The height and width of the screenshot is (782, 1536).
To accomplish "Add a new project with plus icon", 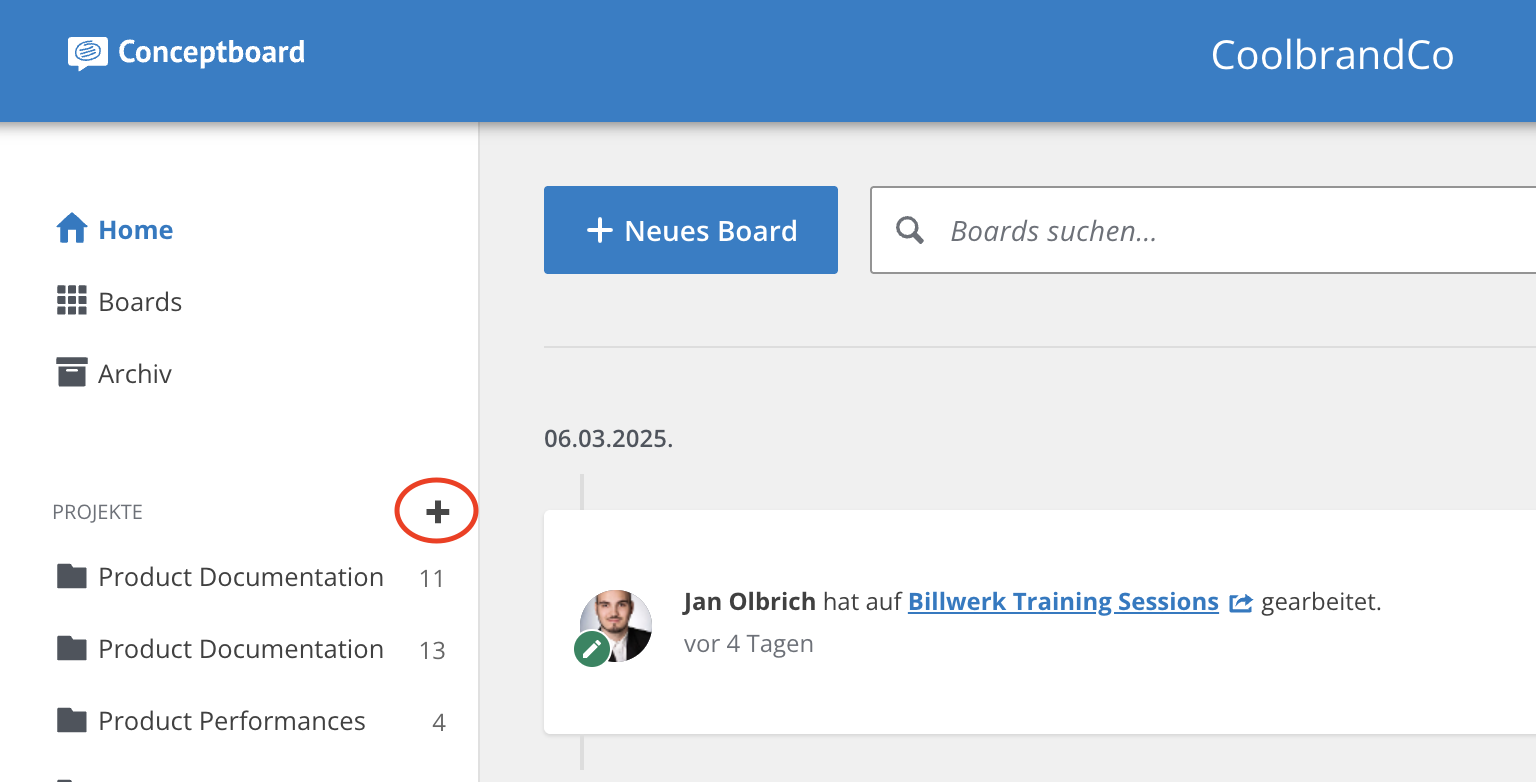I will (x=438, y=512).
